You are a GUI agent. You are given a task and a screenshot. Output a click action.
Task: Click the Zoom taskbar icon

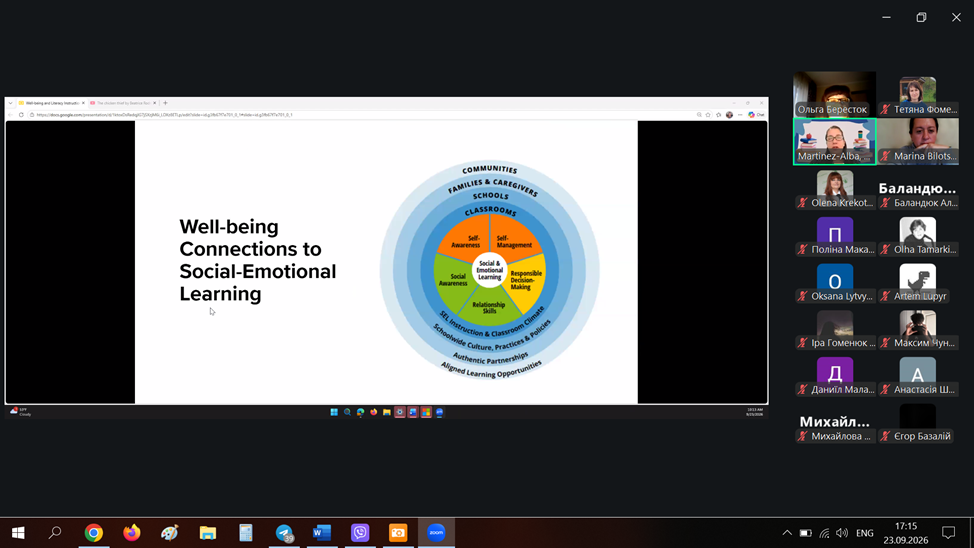click(436, 532)
